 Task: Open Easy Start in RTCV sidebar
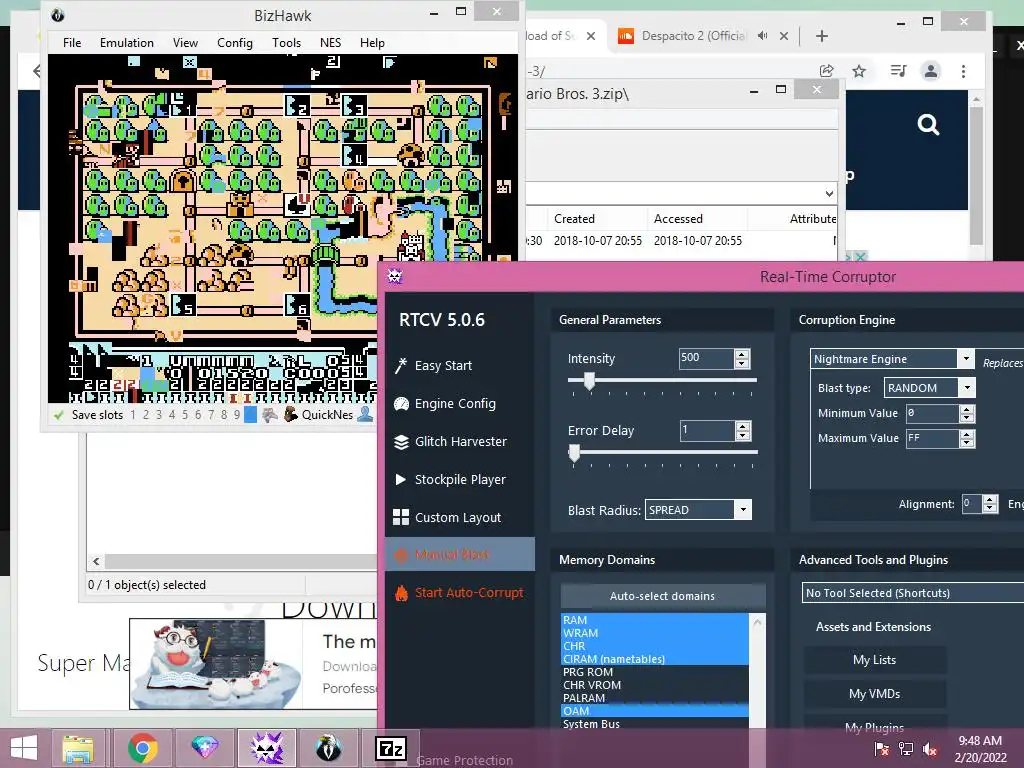(x=433, y=366)
